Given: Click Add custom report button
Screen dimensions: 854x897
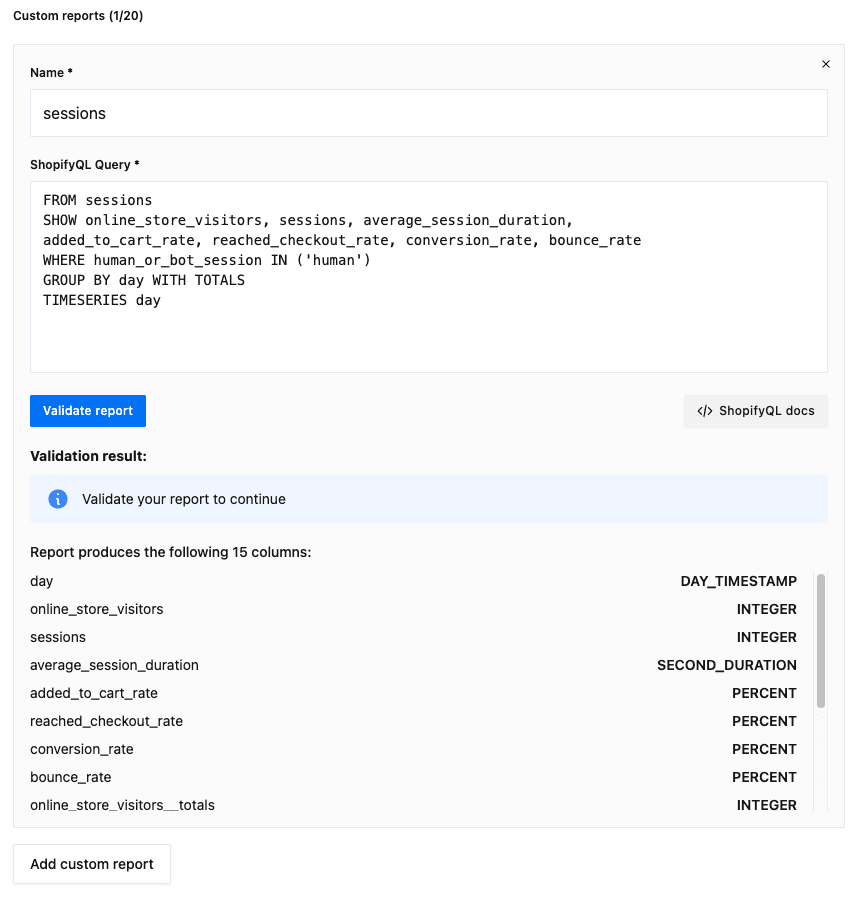Looking at the screenshot, I should [92, 864].
